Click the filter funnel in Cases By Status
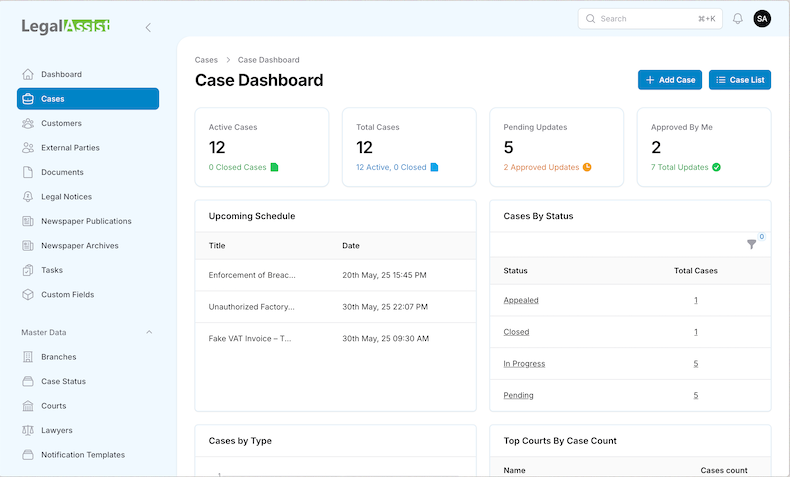The image size is (790, 477). click(751, 244)
